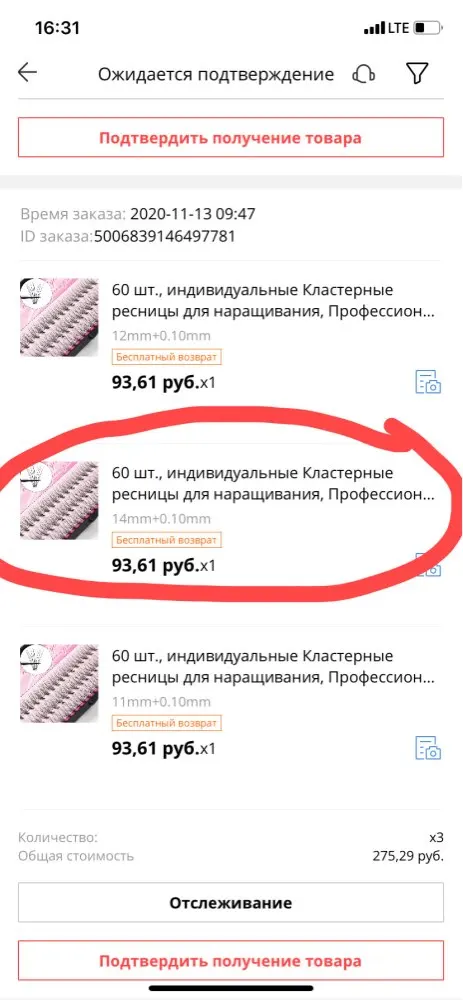
Task: Tap photo review icon for 12mm item
Action: point(429,381)
